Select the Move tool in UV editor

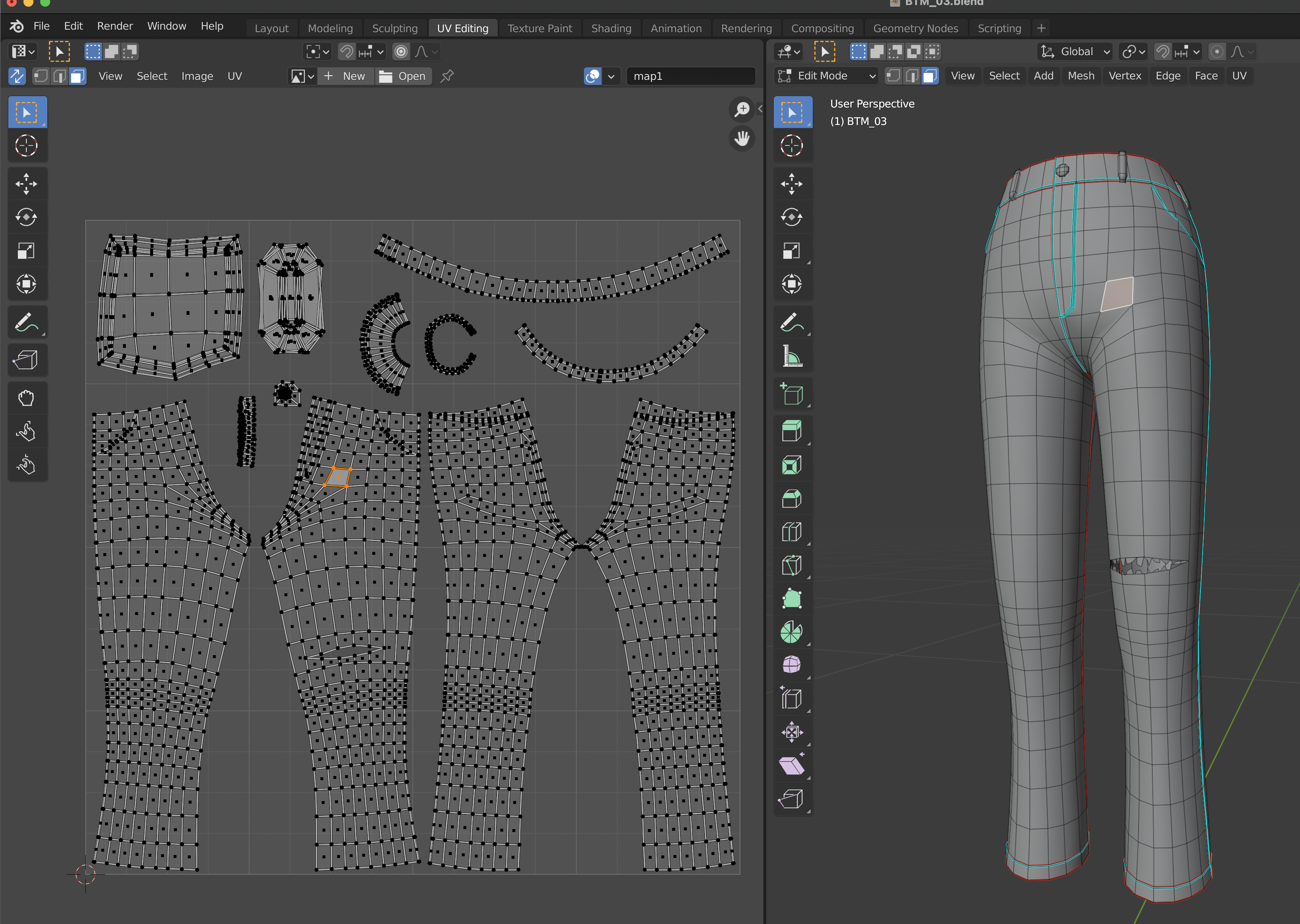pos(27,184)
